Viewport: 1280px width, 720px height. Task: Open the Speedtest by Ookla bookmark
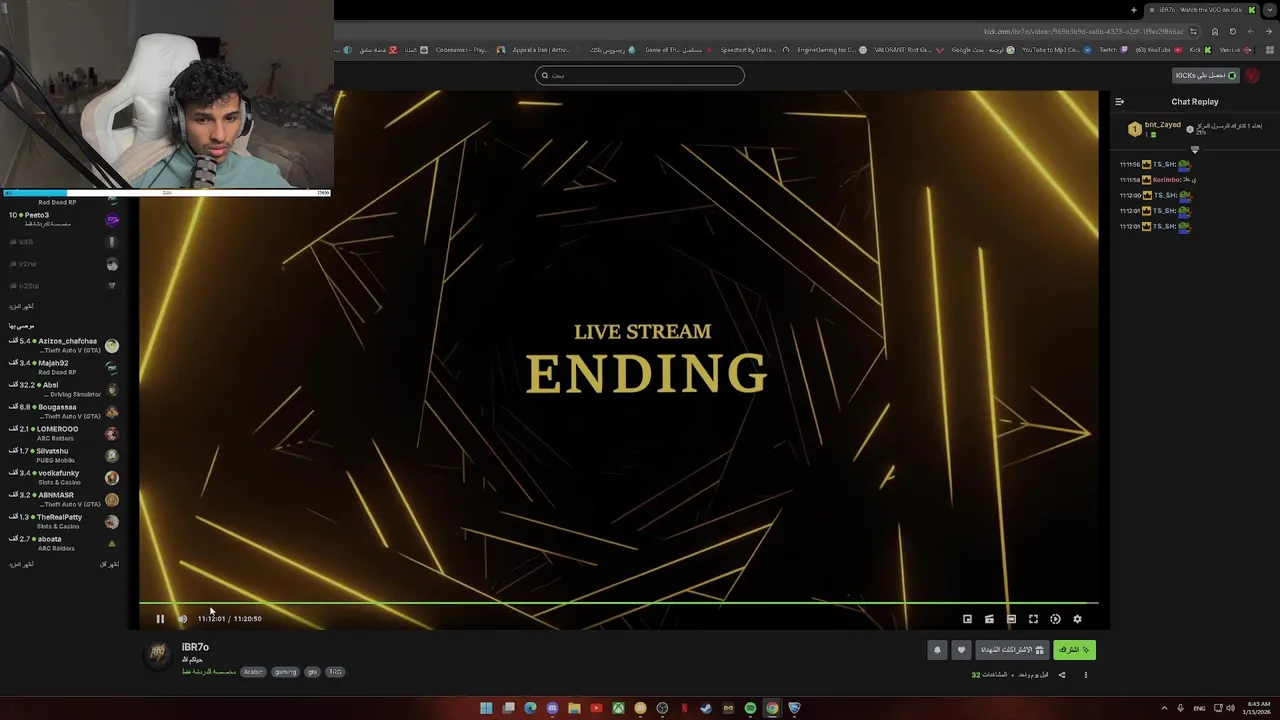point(755,50)
